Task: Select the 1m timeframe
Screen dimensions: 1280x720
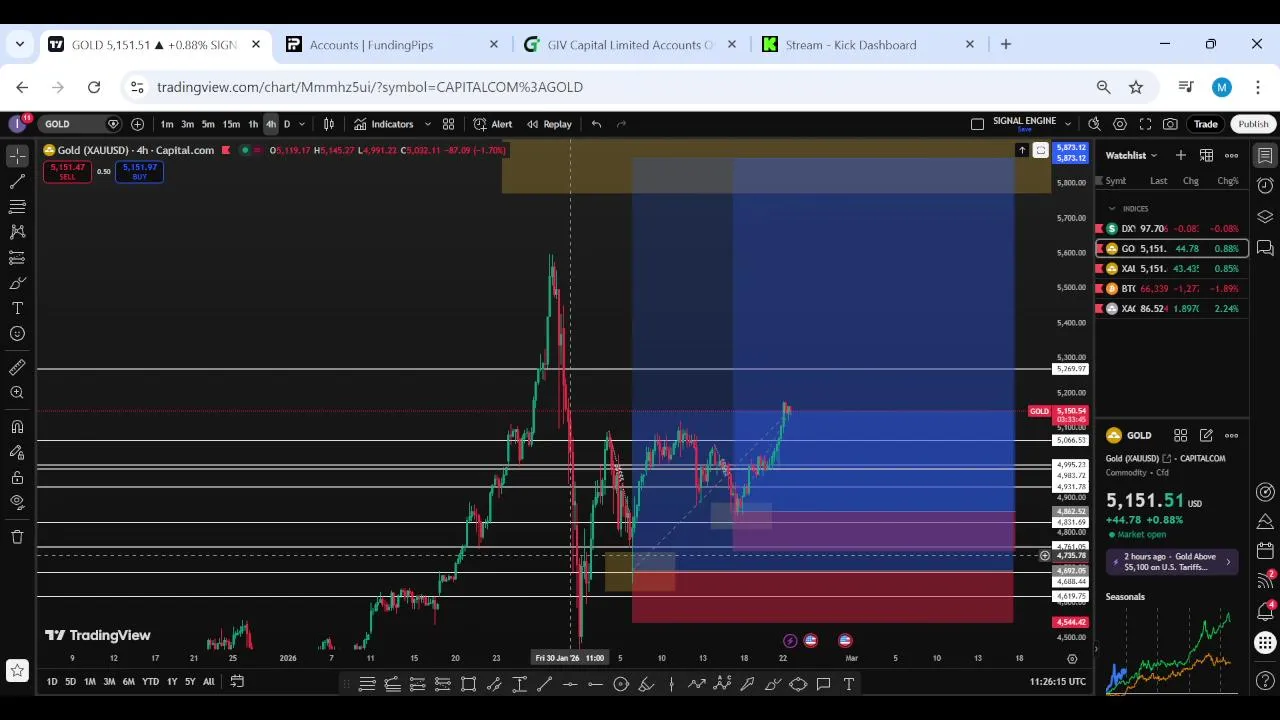Action: (x=167, y=124)
